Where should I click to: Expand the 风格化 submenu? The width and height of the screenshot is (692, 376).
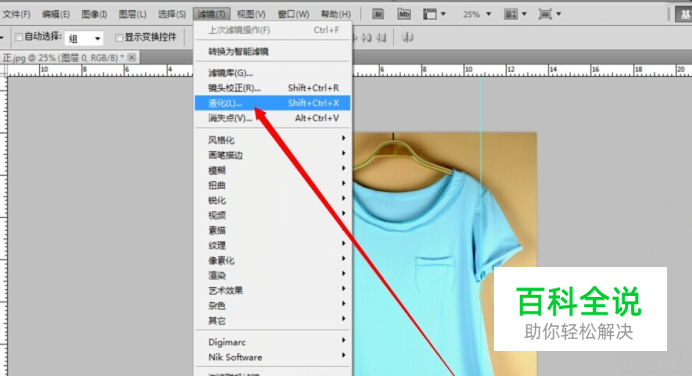tap(272, 140)
